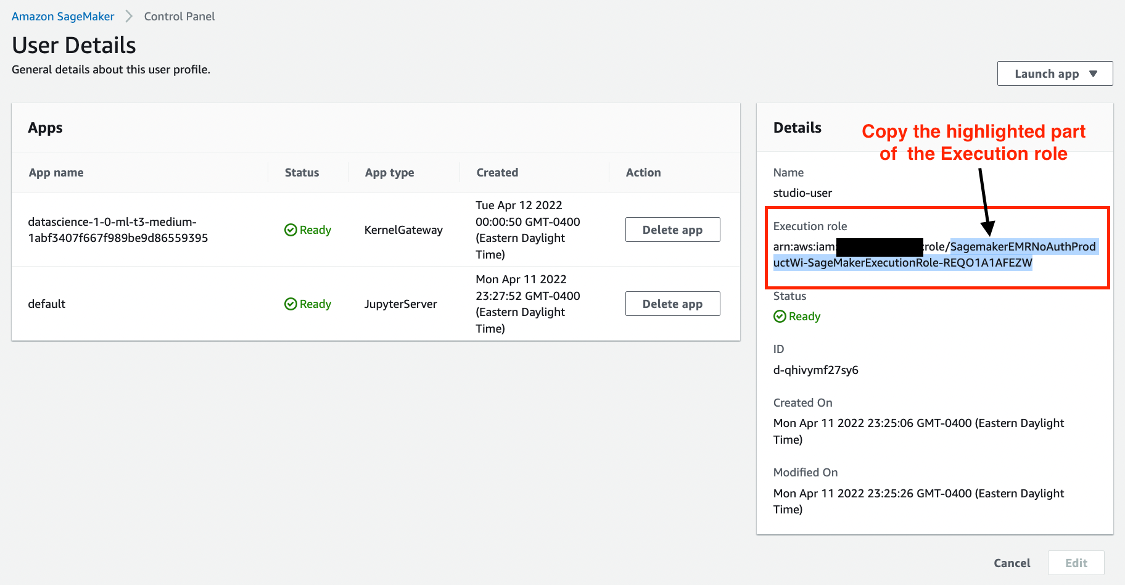Delete the datascience KernelGateway app
The width and height of the screenshot is (1125, 585).
tap(672, 230)
